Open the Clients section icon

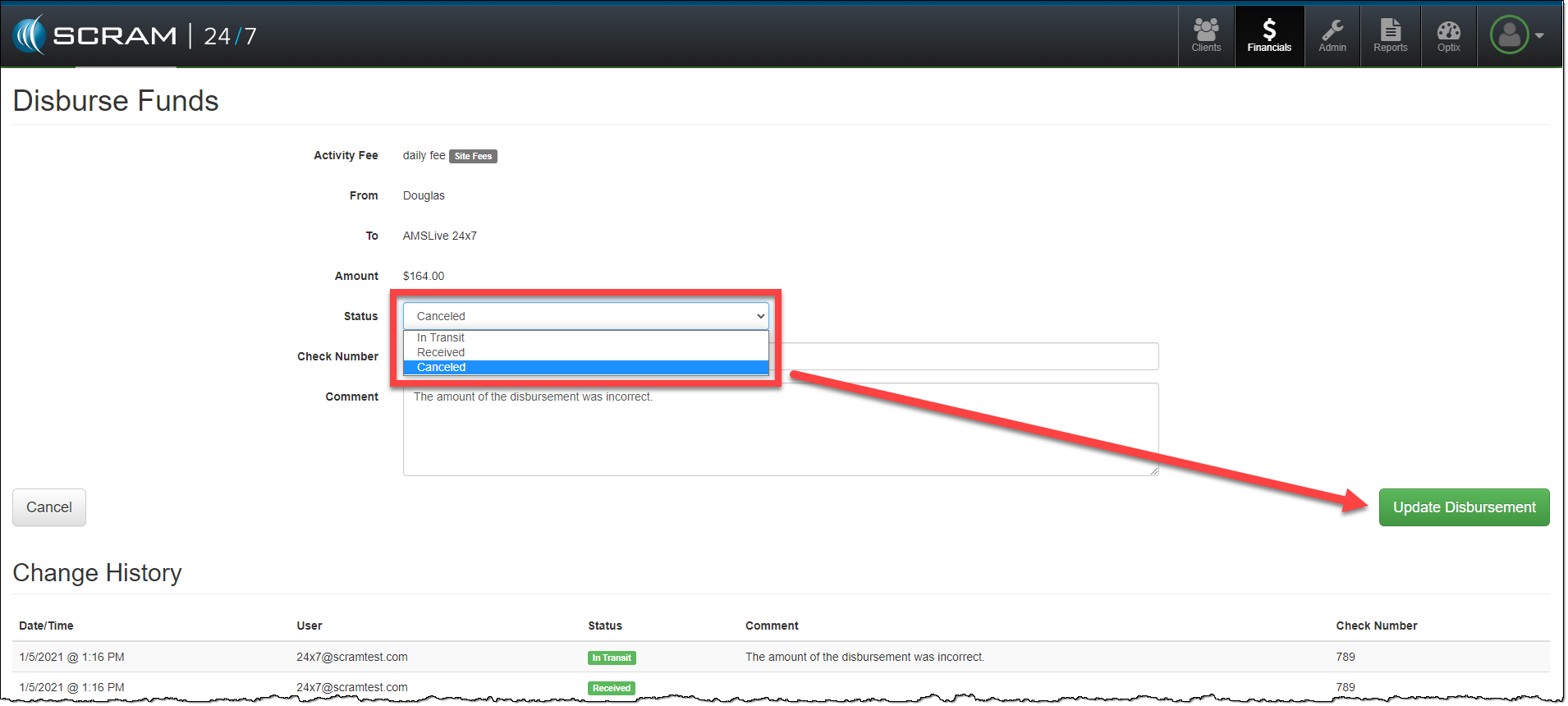point(1206,36)
